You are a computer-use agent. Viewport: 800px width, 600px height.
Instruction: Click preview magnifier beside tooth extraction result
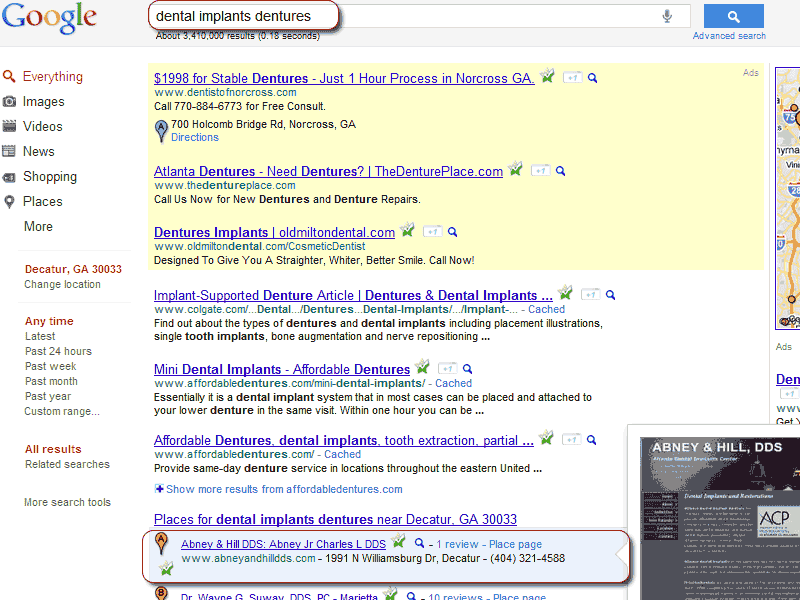(591, 440)
